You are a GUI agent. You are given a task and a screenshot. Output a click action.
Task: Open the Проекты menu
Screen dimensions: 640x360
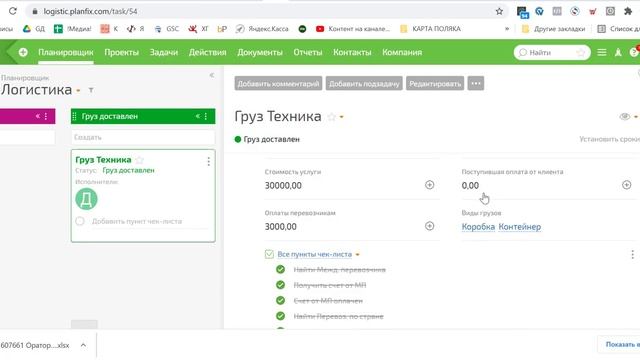pos(122,52)
